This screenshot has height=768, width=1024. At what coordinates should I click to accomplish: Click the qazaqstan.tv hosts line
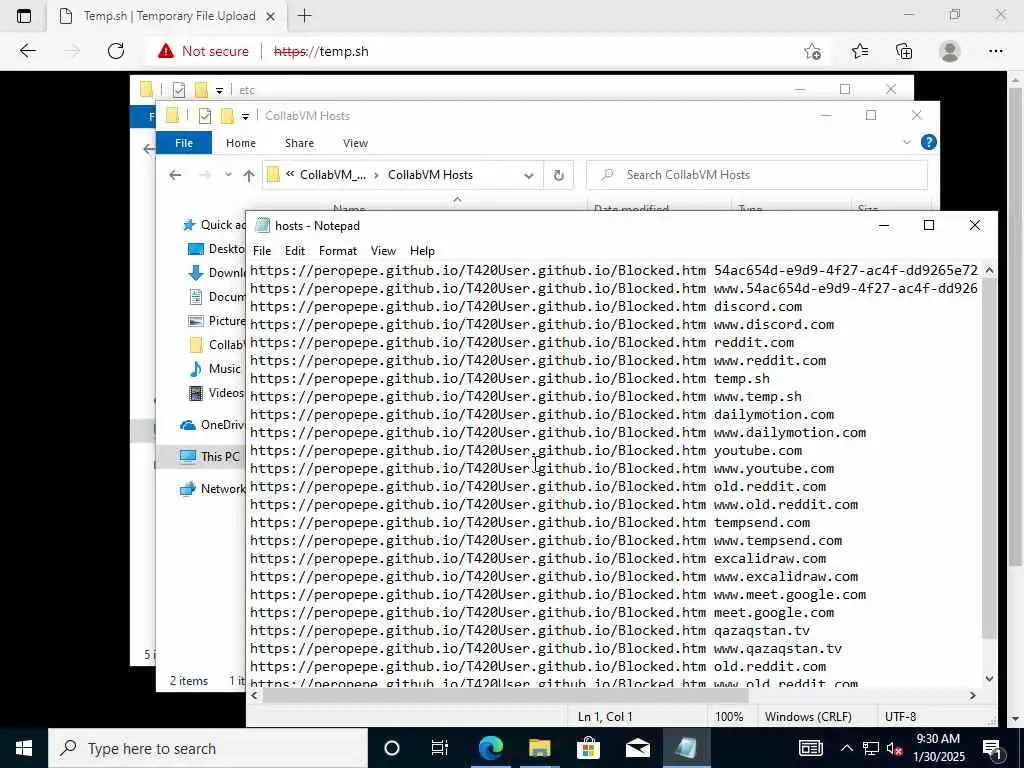(x=530, y=631)
